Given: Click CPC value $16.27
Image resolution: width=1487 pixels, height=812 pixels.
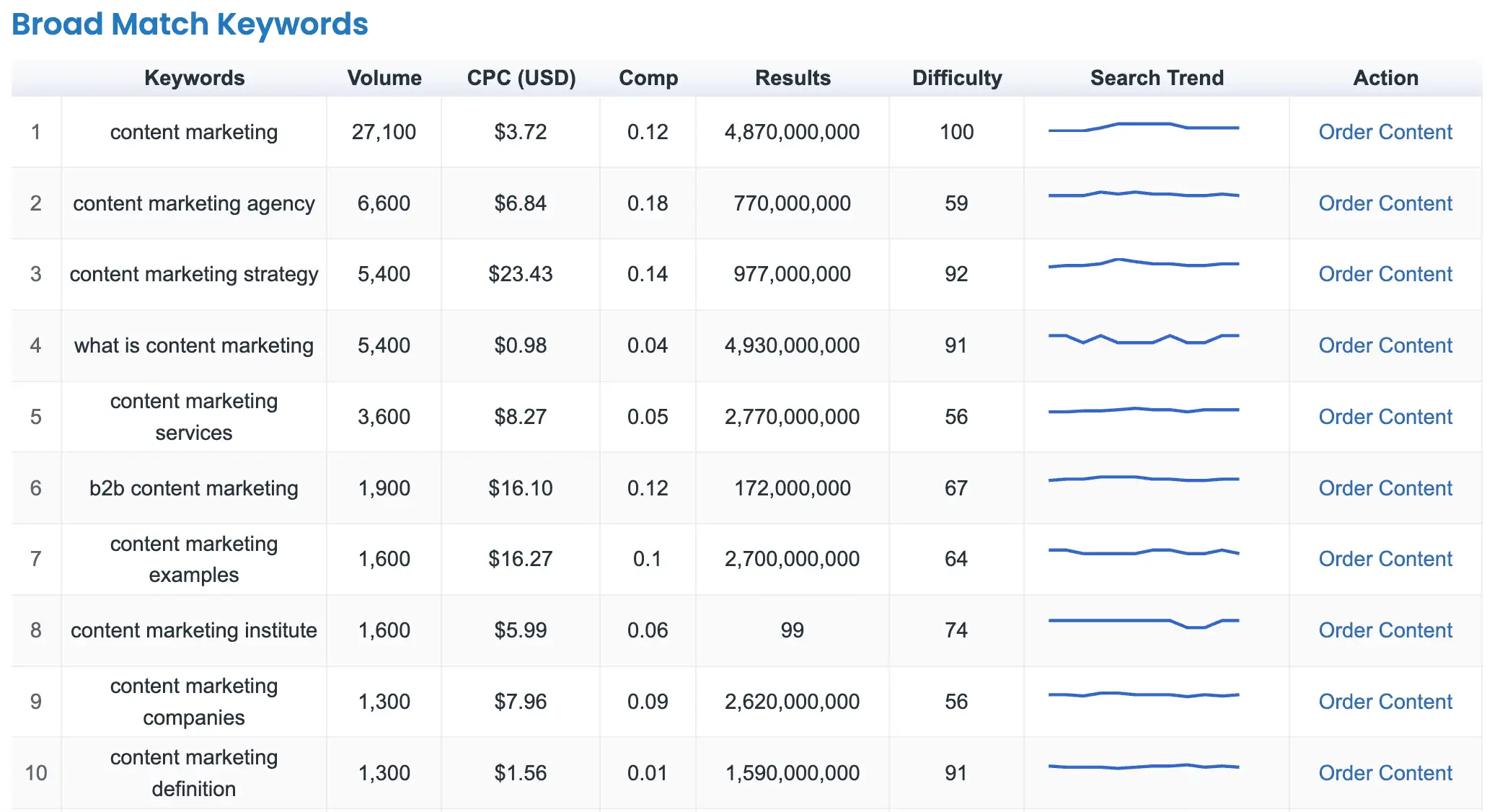Looking at the screenshot, I should coord(520,559).
